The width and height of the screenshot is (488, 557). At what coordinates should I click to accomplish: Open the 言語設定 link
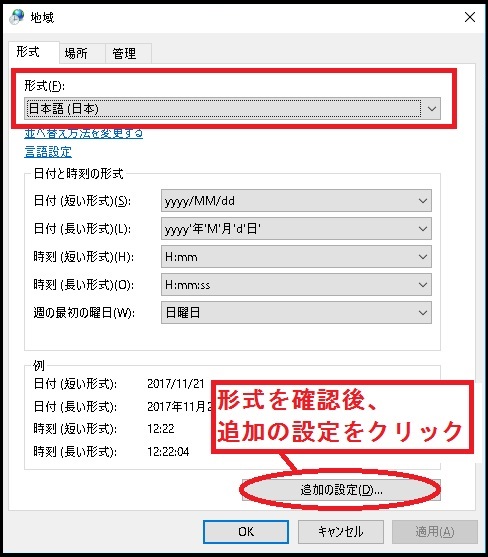(48, 152)
